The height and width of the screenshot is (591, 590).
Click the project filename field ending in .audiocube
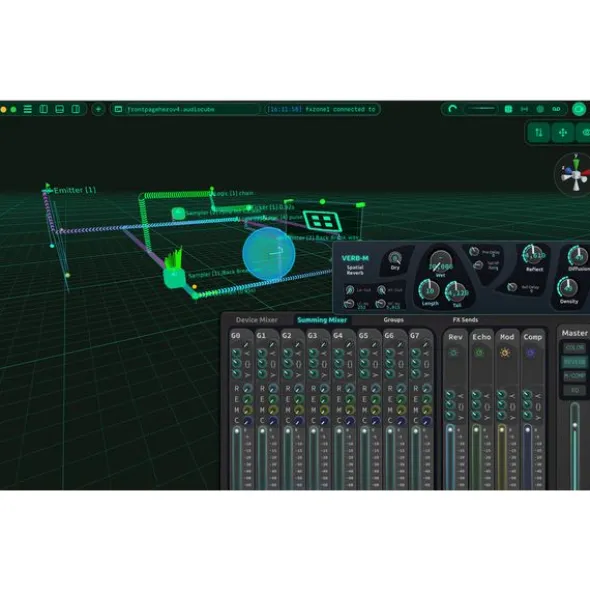pyautogui.click(x=192, y=109)
